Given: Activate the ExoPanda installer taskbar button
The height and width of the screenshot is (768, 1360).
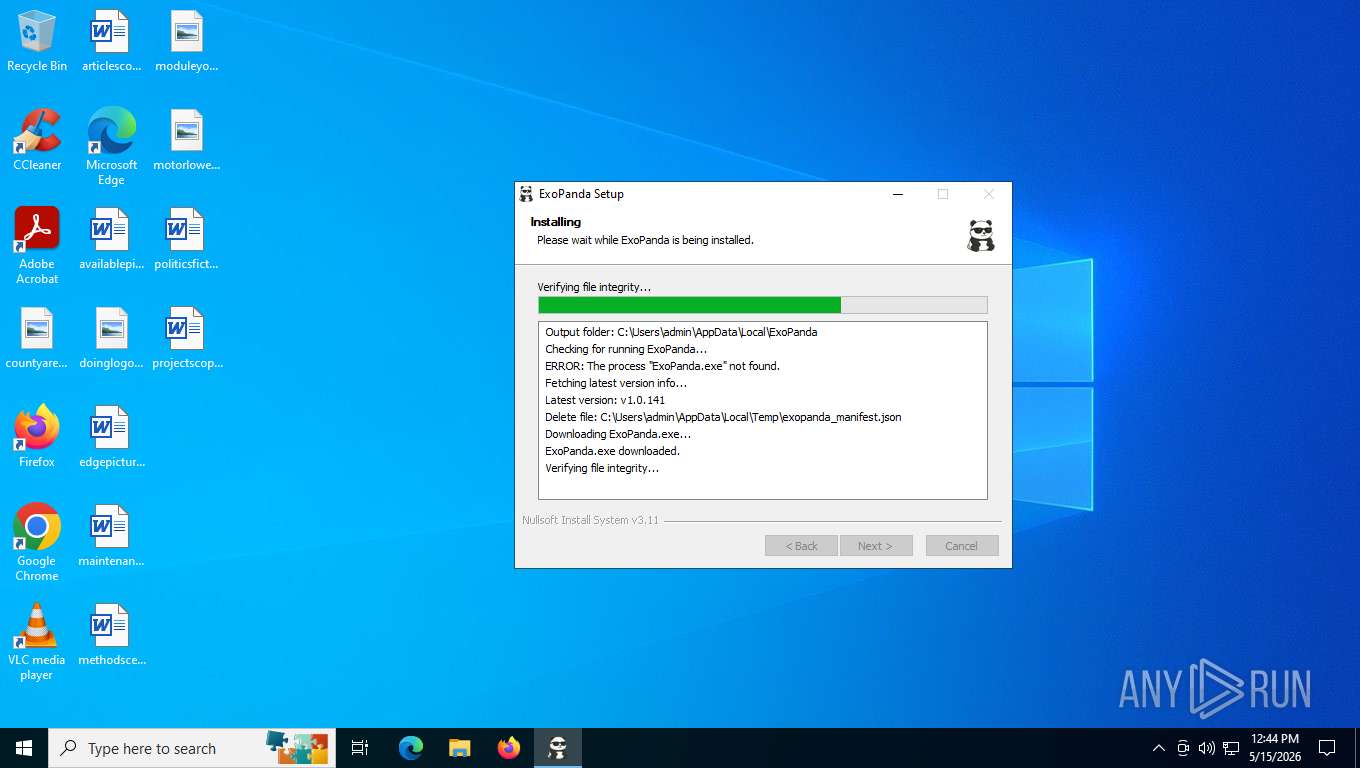Looking at the screenshot, I should pos(558,748).
